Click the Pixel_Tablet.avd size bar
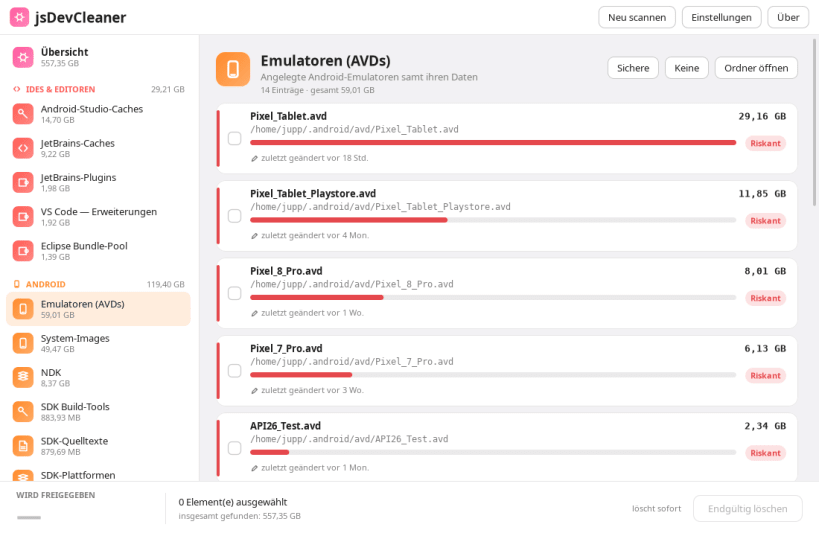819x536 pixels. (x=493, y=143)
